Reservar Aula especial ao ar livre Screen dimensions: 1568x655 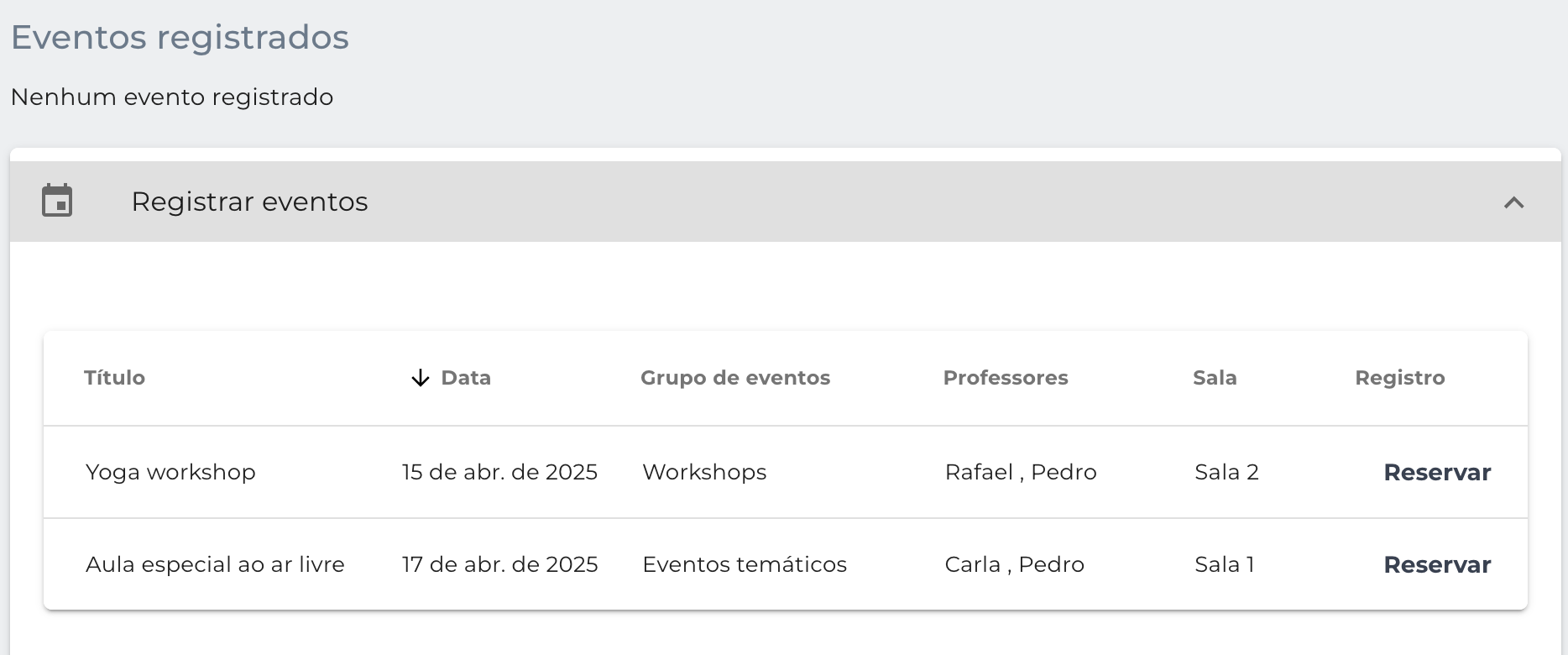coord(1437,564)
